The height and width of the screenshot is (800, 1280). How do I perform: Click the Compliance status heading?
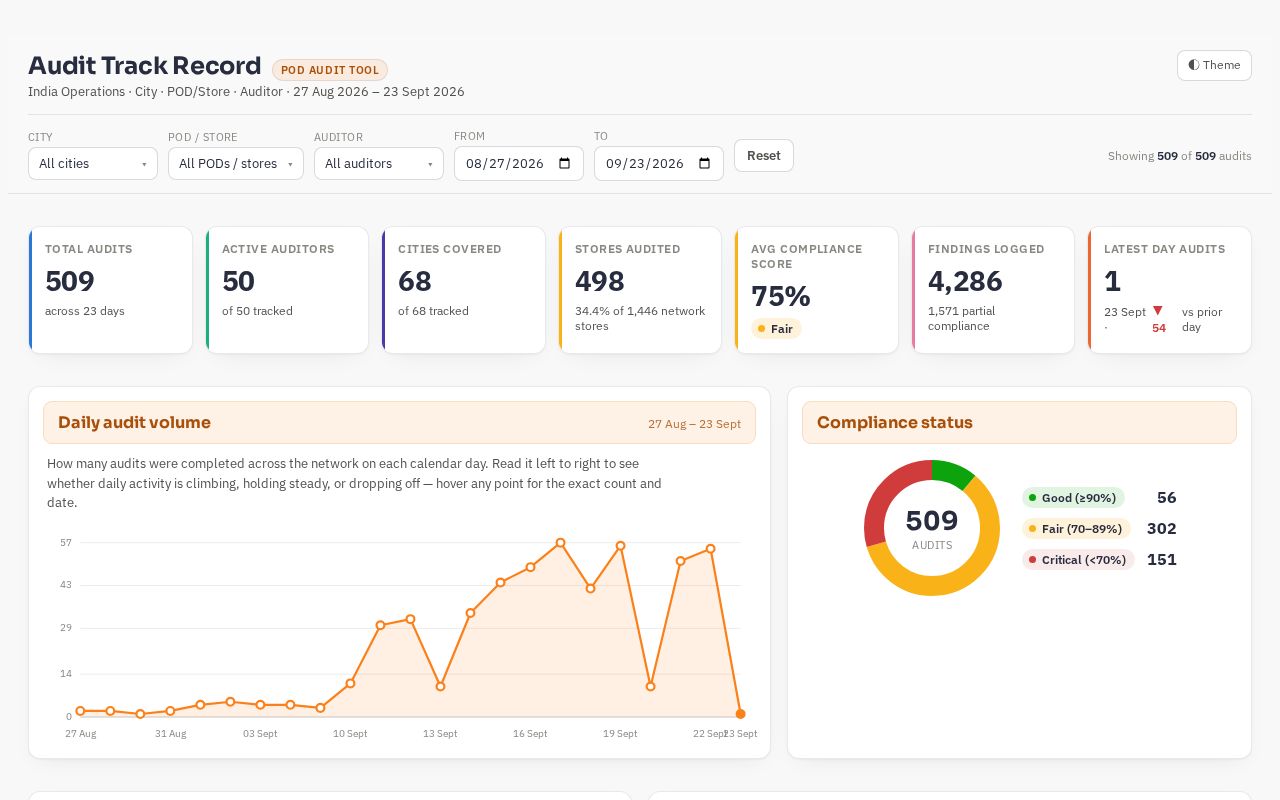[x=895, y=423]
